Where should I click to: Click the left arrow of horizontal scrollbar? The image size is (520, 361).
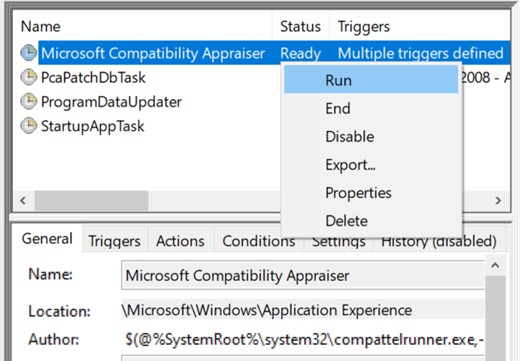pos(23,201)
